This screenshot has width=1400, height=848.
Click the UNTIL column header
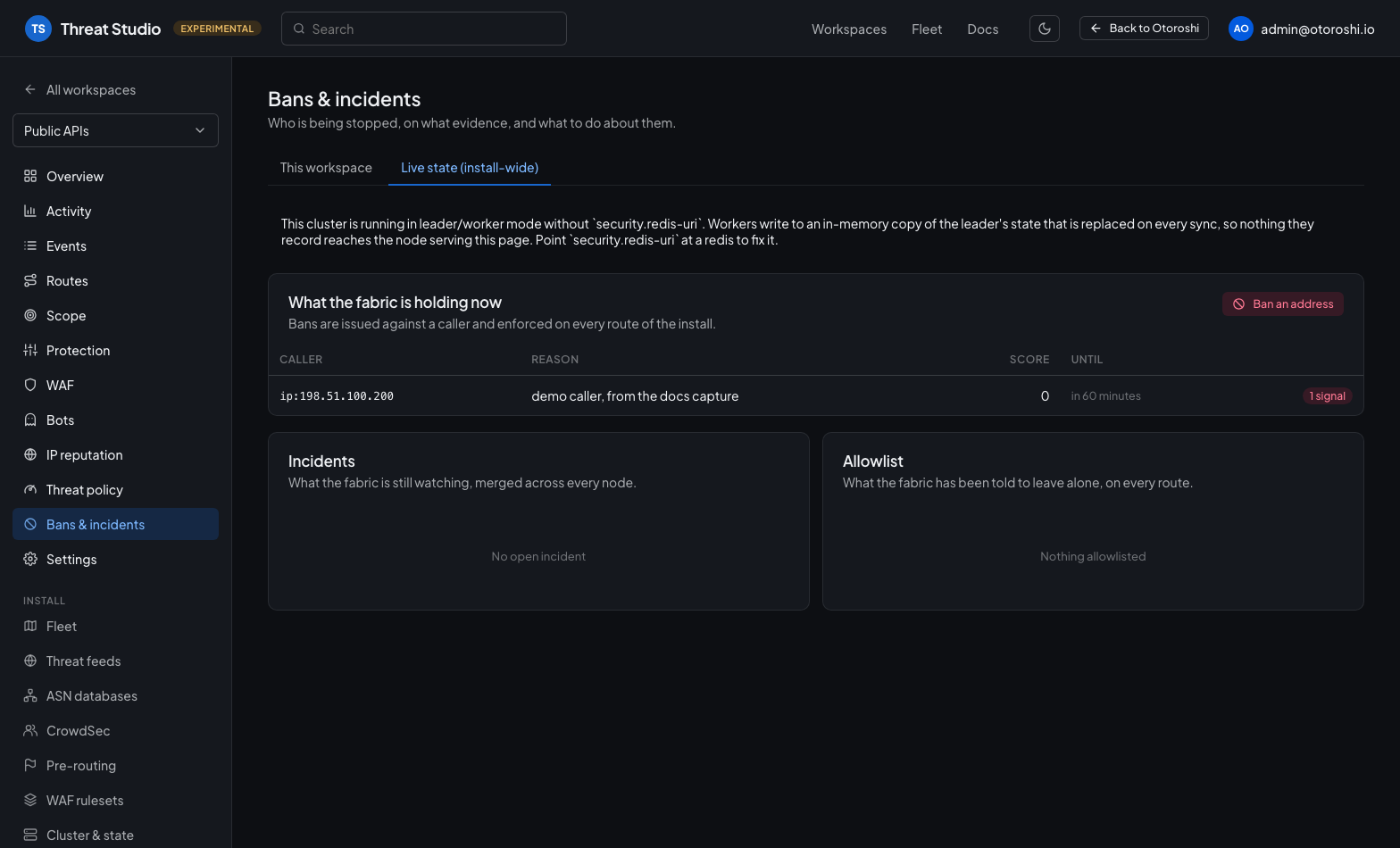pyautogui.click(x=1087, y=360)
